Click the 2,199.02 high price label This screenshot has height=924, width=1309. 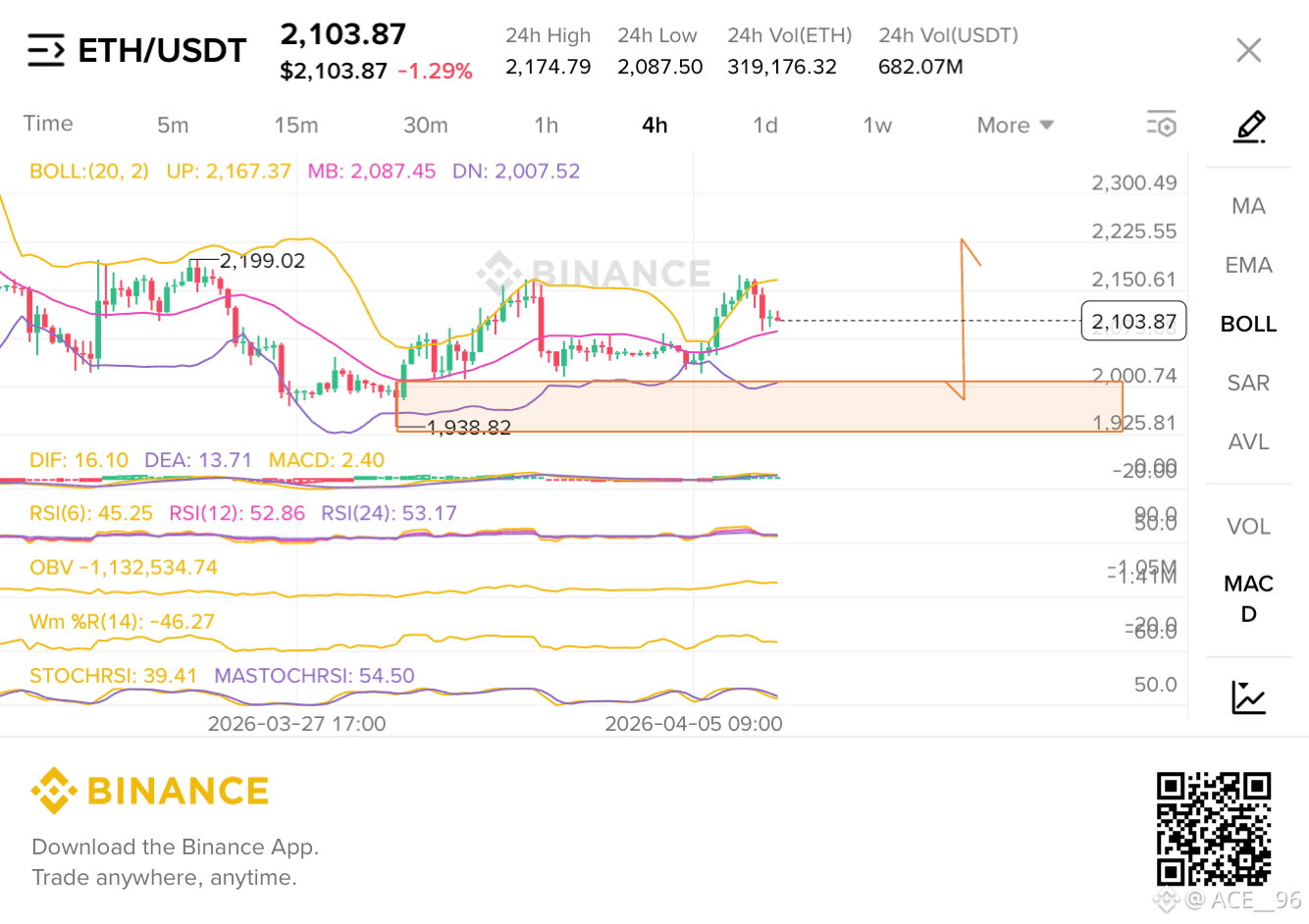click(262, 261)
